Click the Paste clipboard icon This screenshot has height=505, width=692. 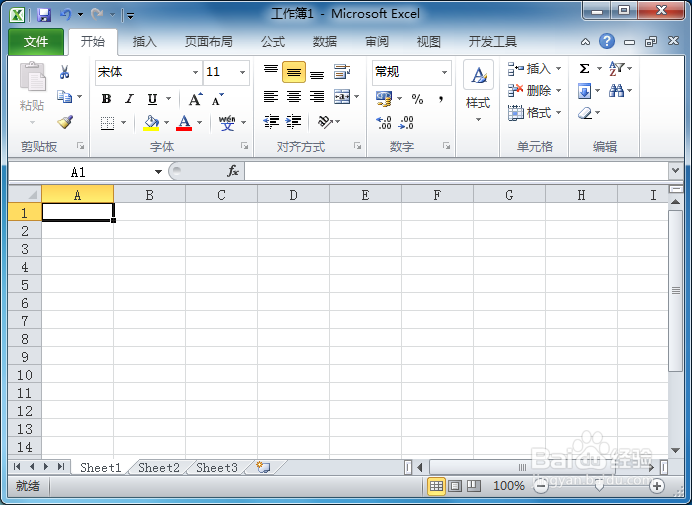[33, 76]
